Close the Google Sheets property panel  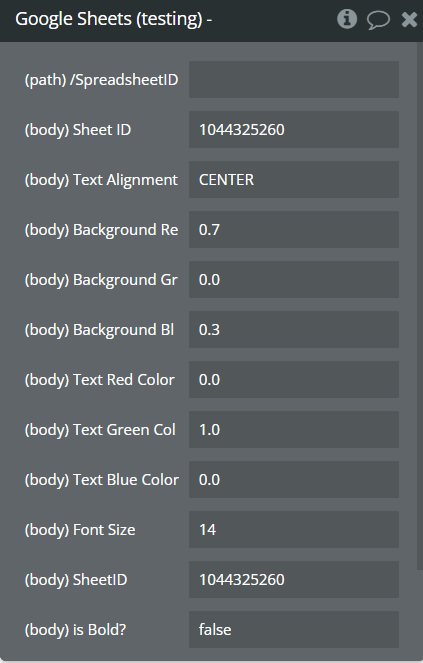(409, 19)
